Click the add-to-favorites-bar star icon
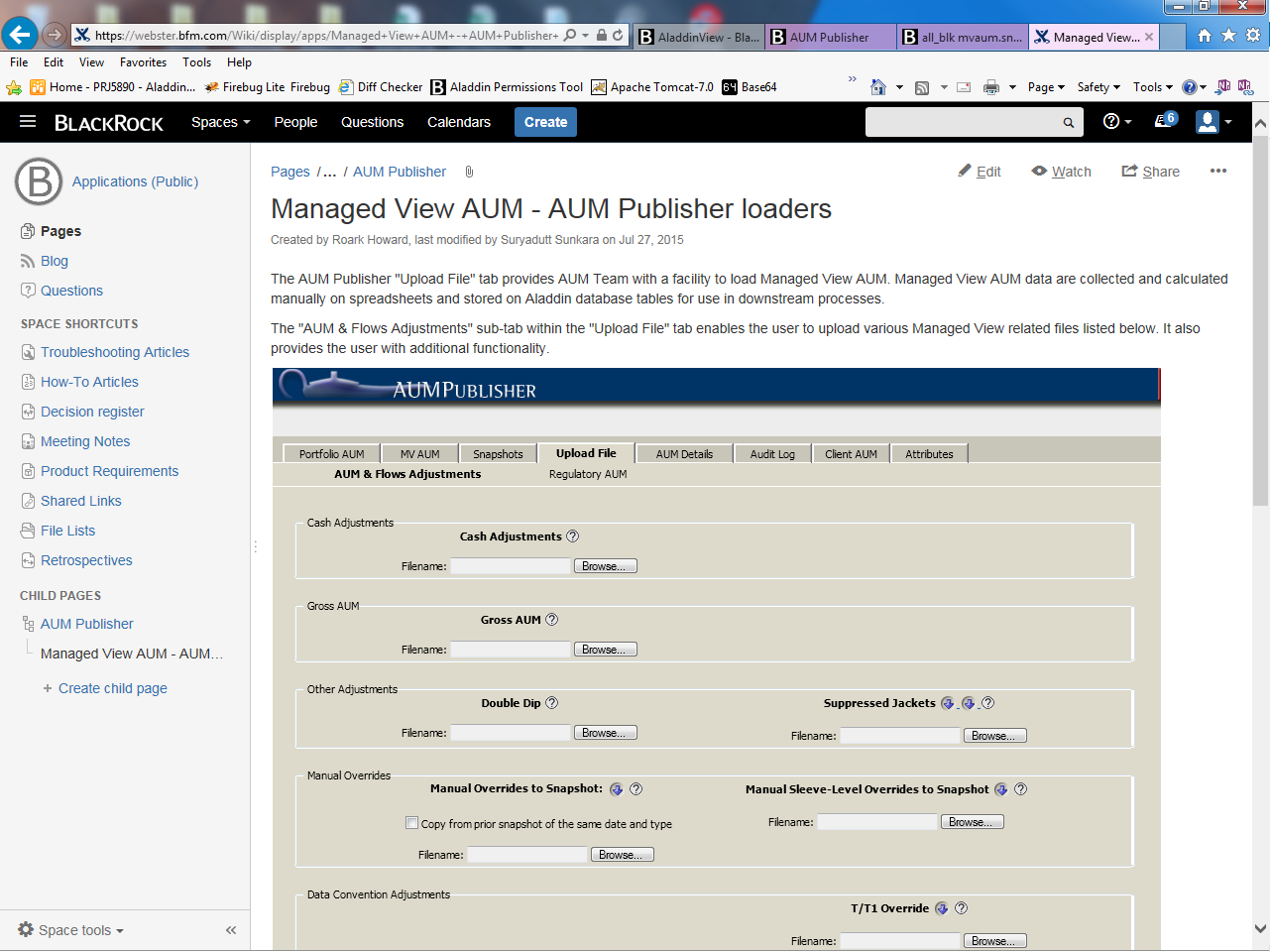This screenshot has width=1270, height=952. click(14, 87)
